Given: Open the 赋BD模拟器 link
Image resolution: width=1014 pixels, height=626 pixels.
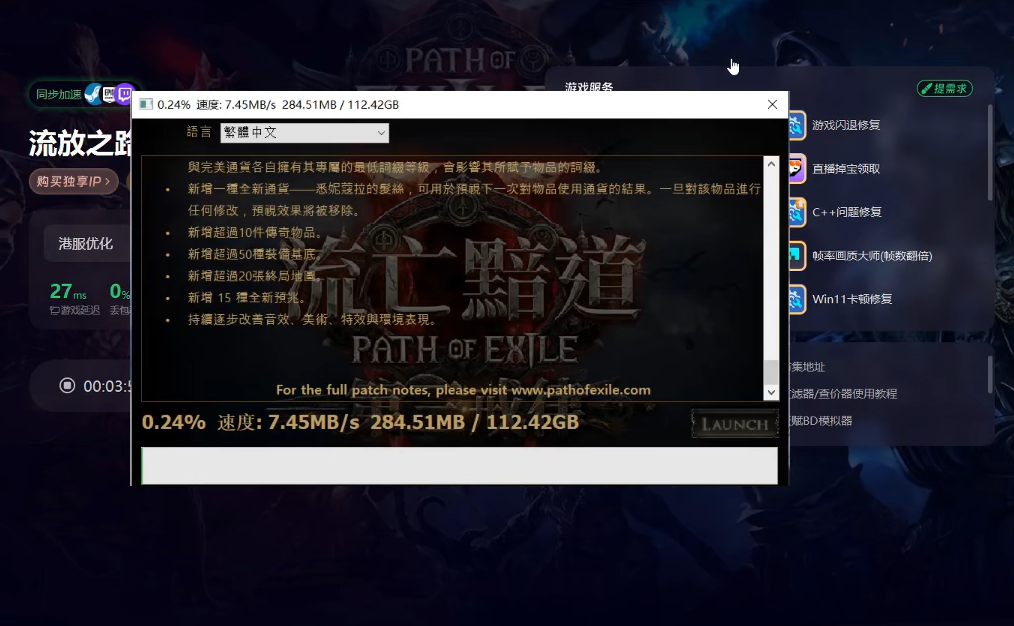Looking at the screenshot, I should 821,421.
